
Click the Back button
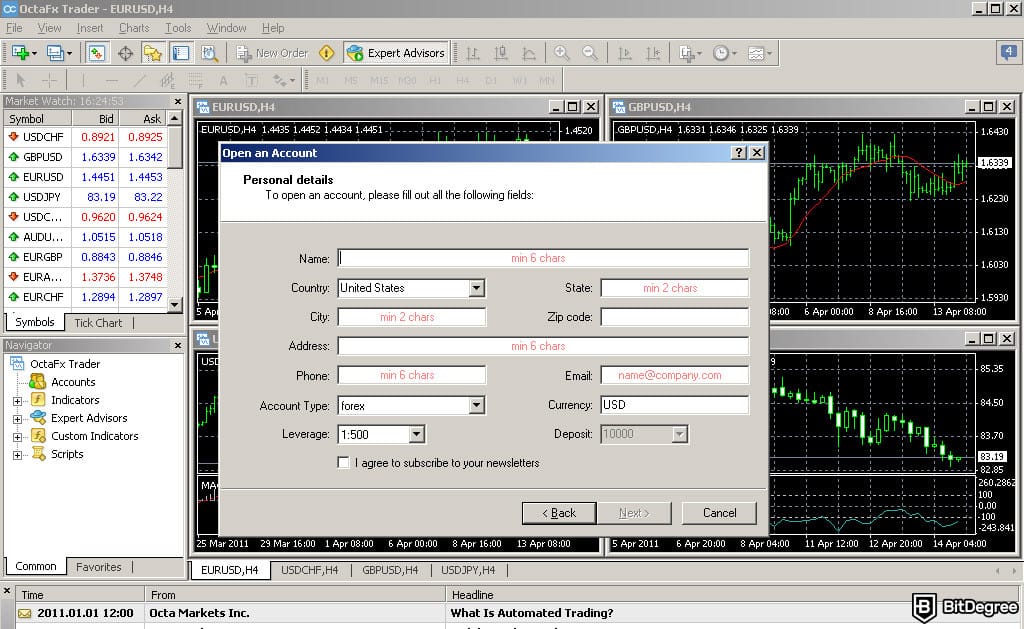click(x=559, y=513)
